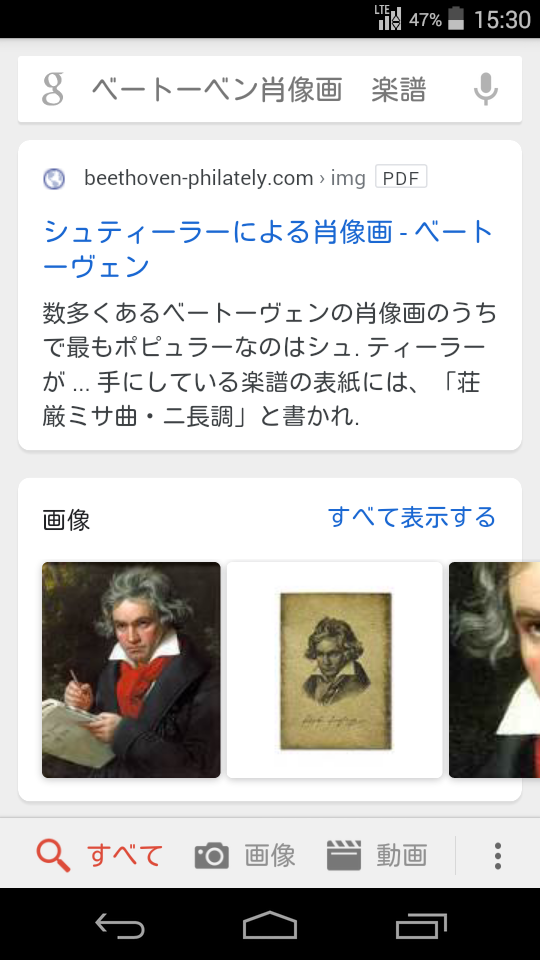Viewport: 540px width, 960px height.
Task: Tap すべて表示する to show all images
Action: 411,517
